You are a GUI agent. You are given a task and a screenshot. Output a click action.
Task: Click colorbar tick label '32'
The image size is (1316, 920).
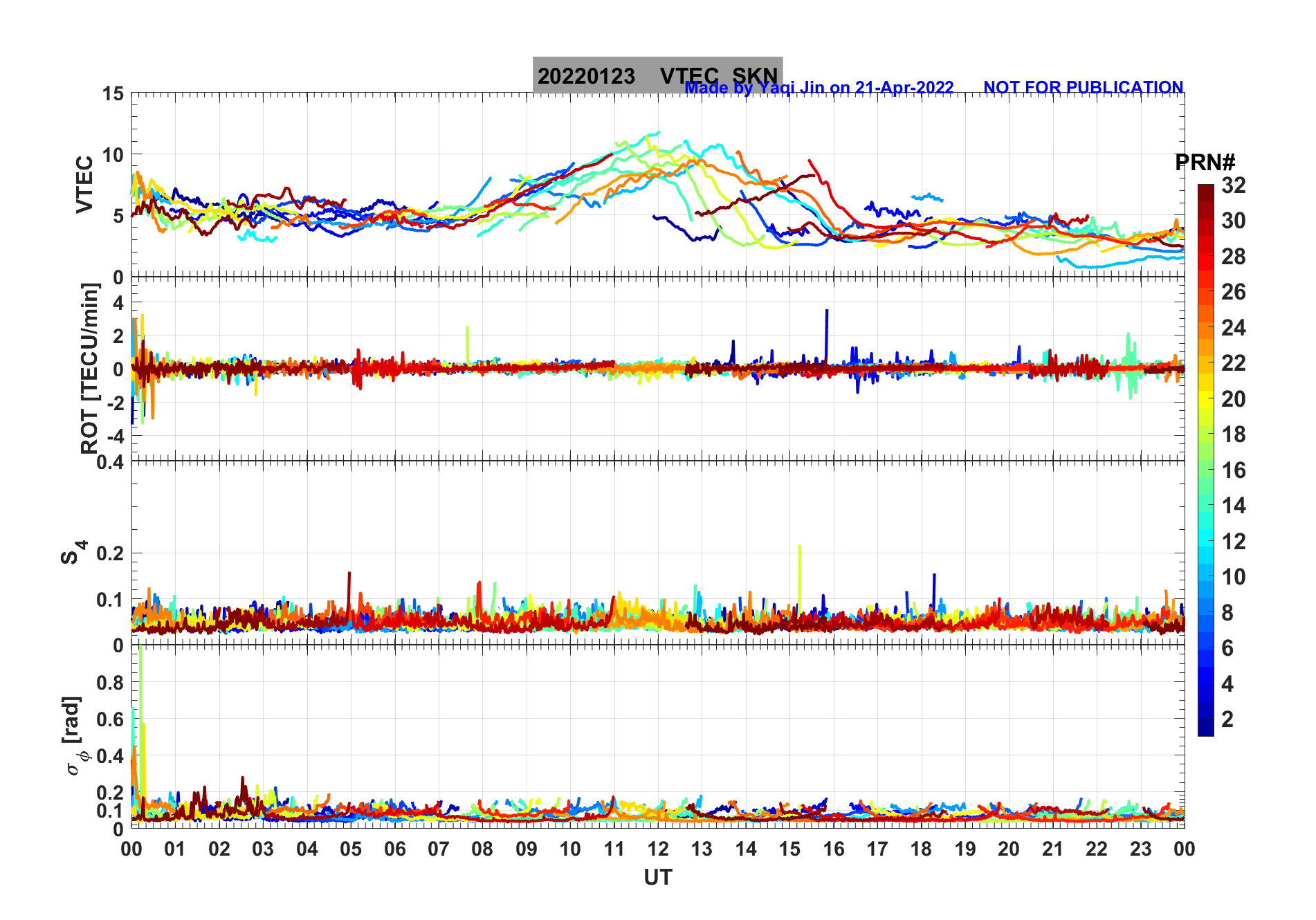pyautogui.click(x=1233, y=185)
